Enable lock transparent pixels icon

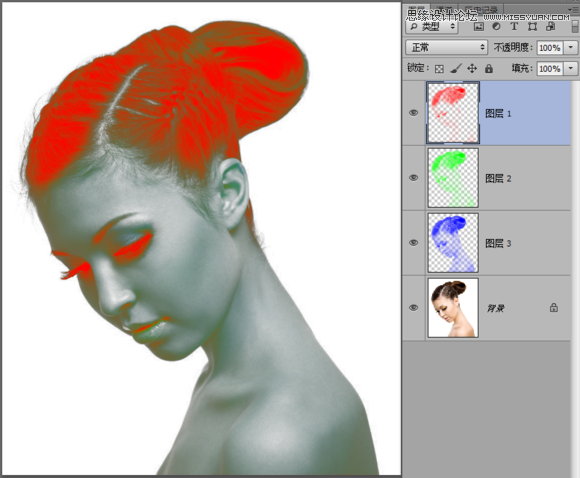pyautogui.click(x=439, y=68)
